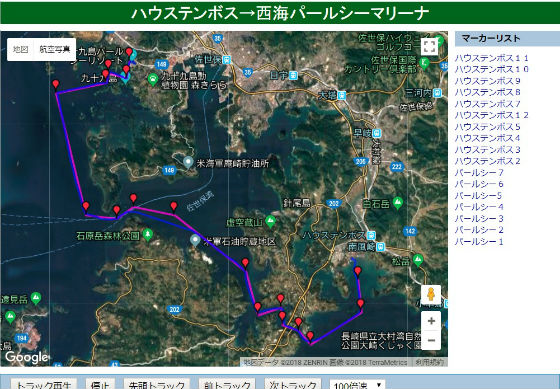Click the 日宇 station icon
This screenshot has height=389, width=560.
pyautogui.click(x=294, y=75)
